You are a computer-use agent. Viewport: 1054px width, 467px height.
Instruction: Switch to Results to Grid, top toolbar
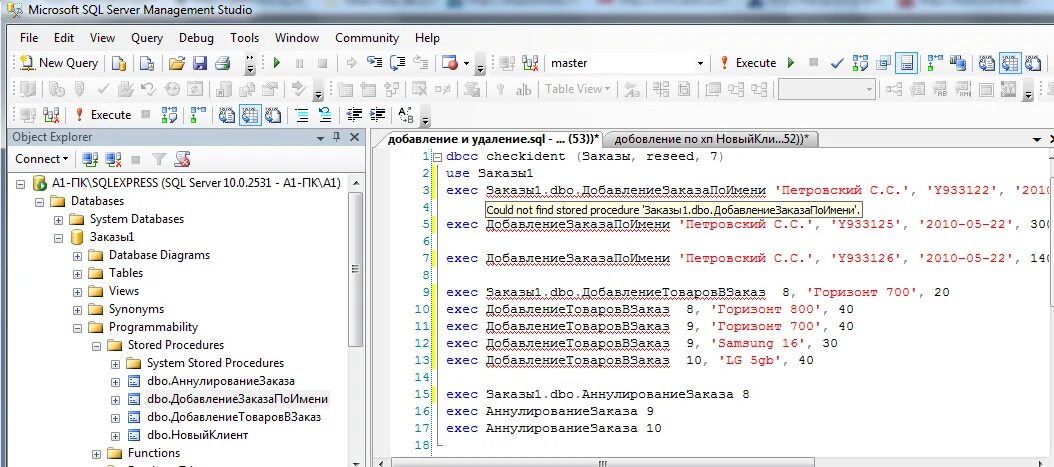pos(1009,63)
